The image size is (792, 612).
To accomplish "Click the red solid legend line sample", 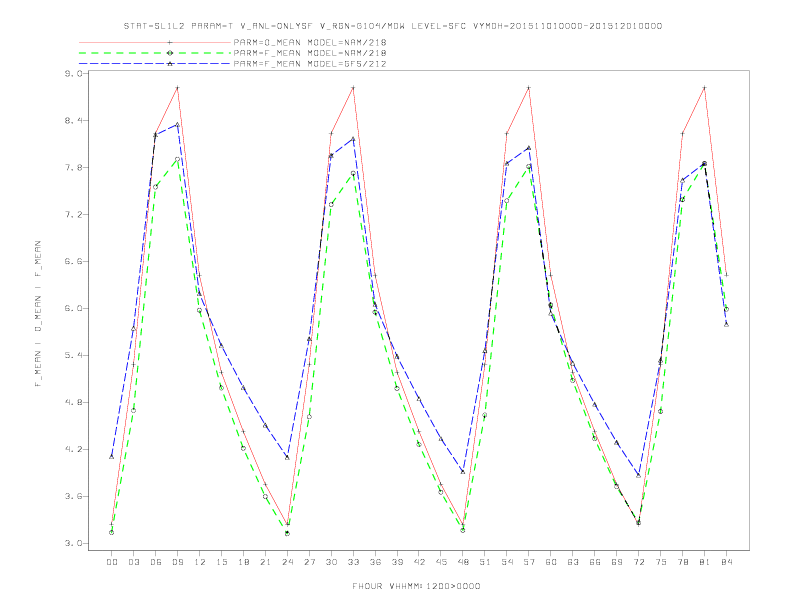I will coord(155,42).
